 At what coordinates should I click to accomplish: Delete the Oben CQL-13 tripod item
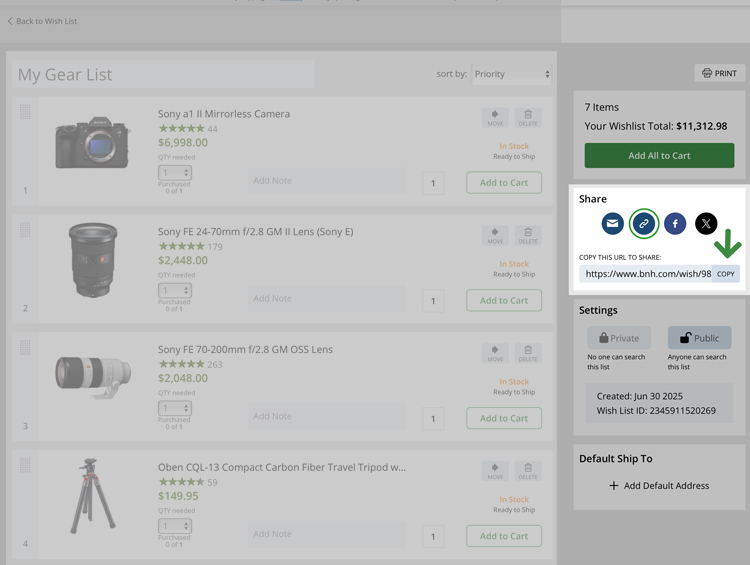[x=528, y=471]
